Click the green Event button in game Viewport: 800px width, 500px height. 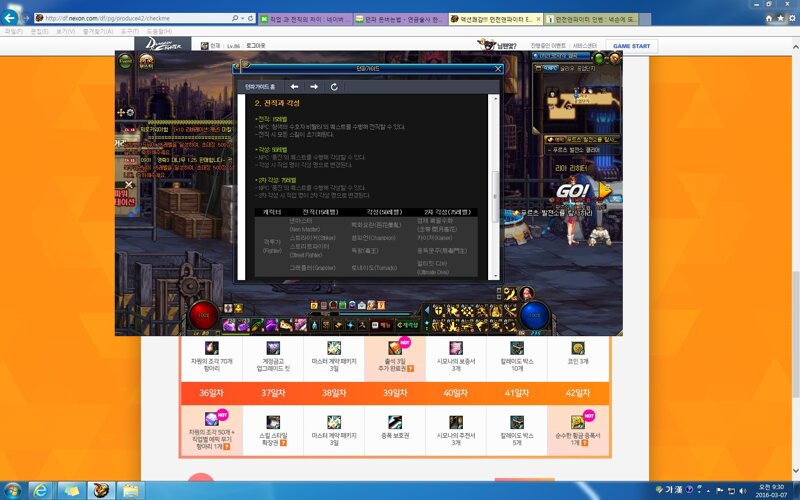coord(126,62)
